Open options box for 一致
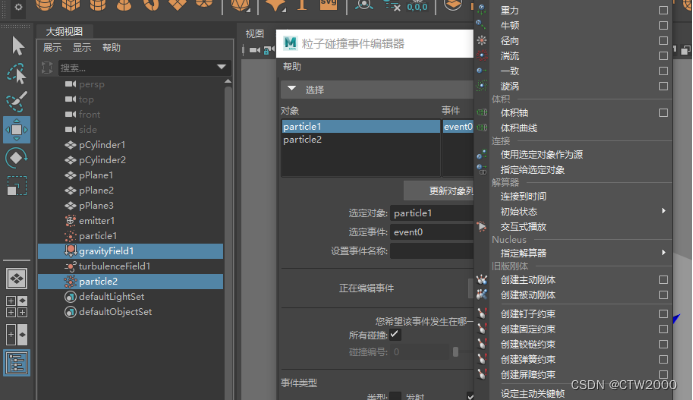This screenshot has width=693, height=400. click(663, 71)
